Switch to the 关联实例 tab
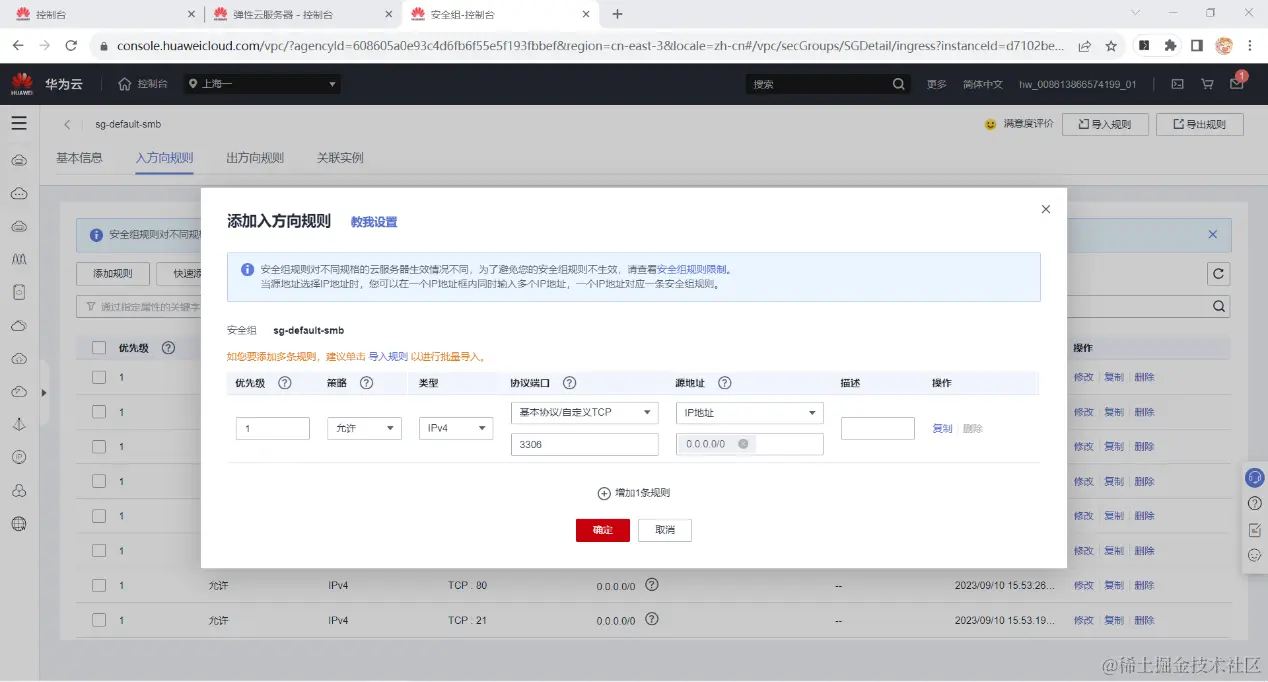Image resolution: width=1268 pixels, height=682 pixels. 340,158
